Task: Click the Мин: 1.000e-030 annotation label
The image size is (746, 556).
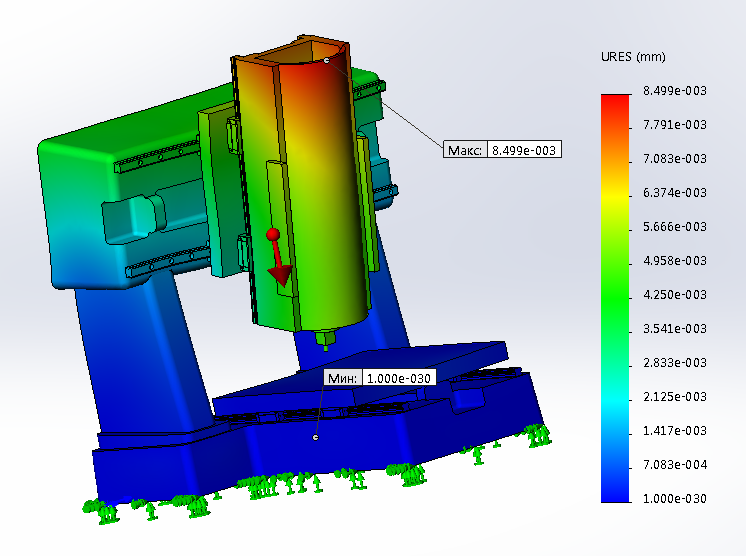Action: [x=380, y=378]
